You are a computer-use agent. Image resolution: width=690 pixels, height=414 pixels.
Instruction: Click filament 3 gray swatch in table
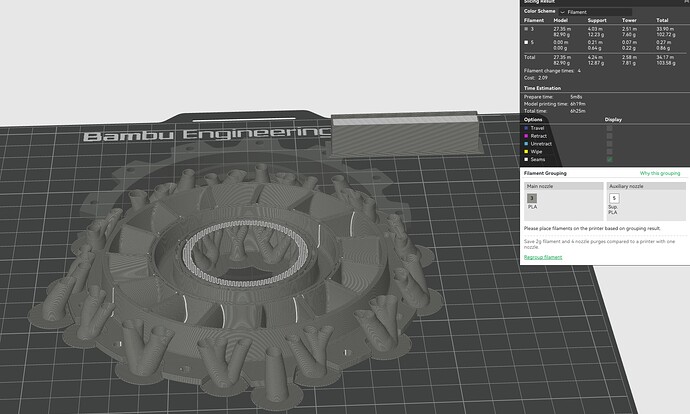click(526, 29)
